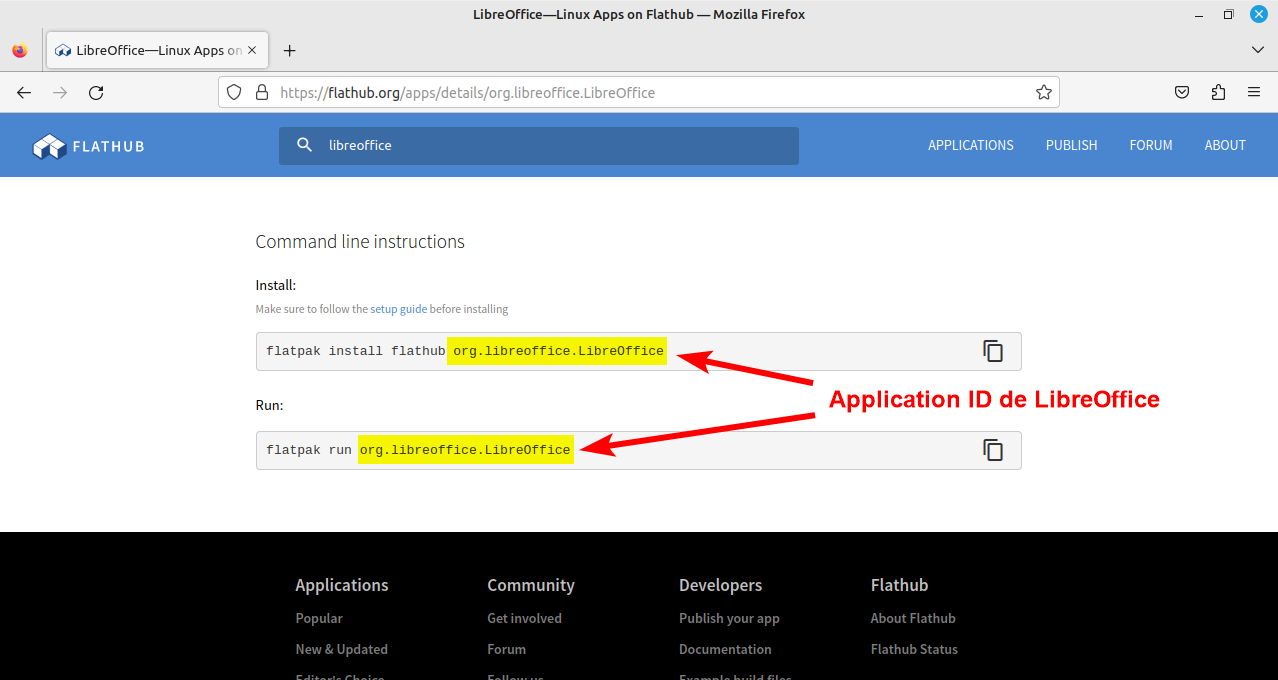Open the Save to Pocket button
The height and width of the screenshot is (680, 1278).
coord(1182,92)
